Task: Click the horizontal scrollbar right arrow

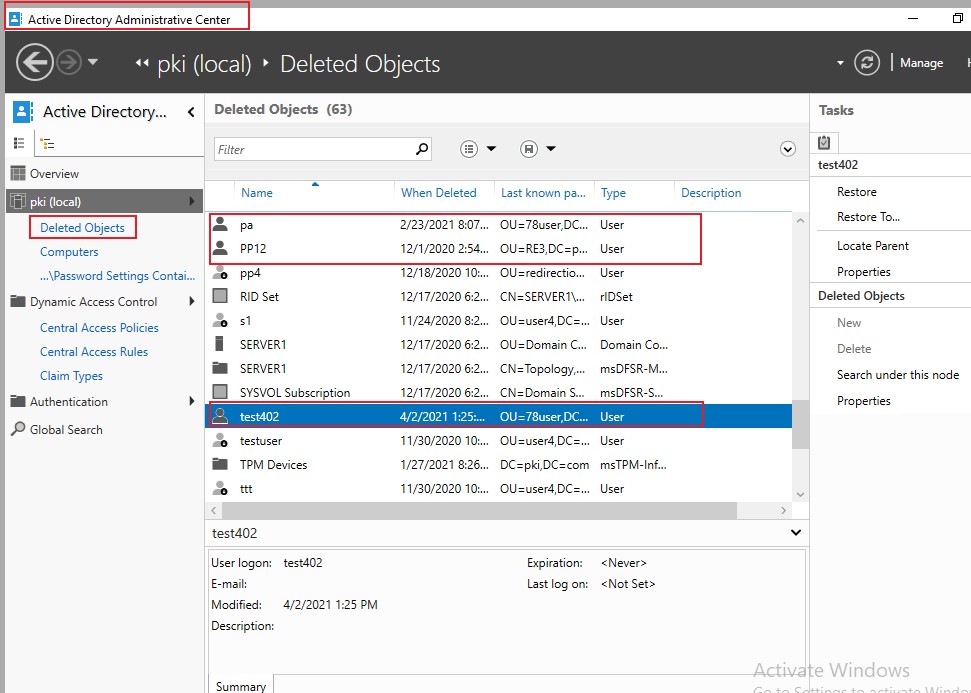Action: [783, 510]
